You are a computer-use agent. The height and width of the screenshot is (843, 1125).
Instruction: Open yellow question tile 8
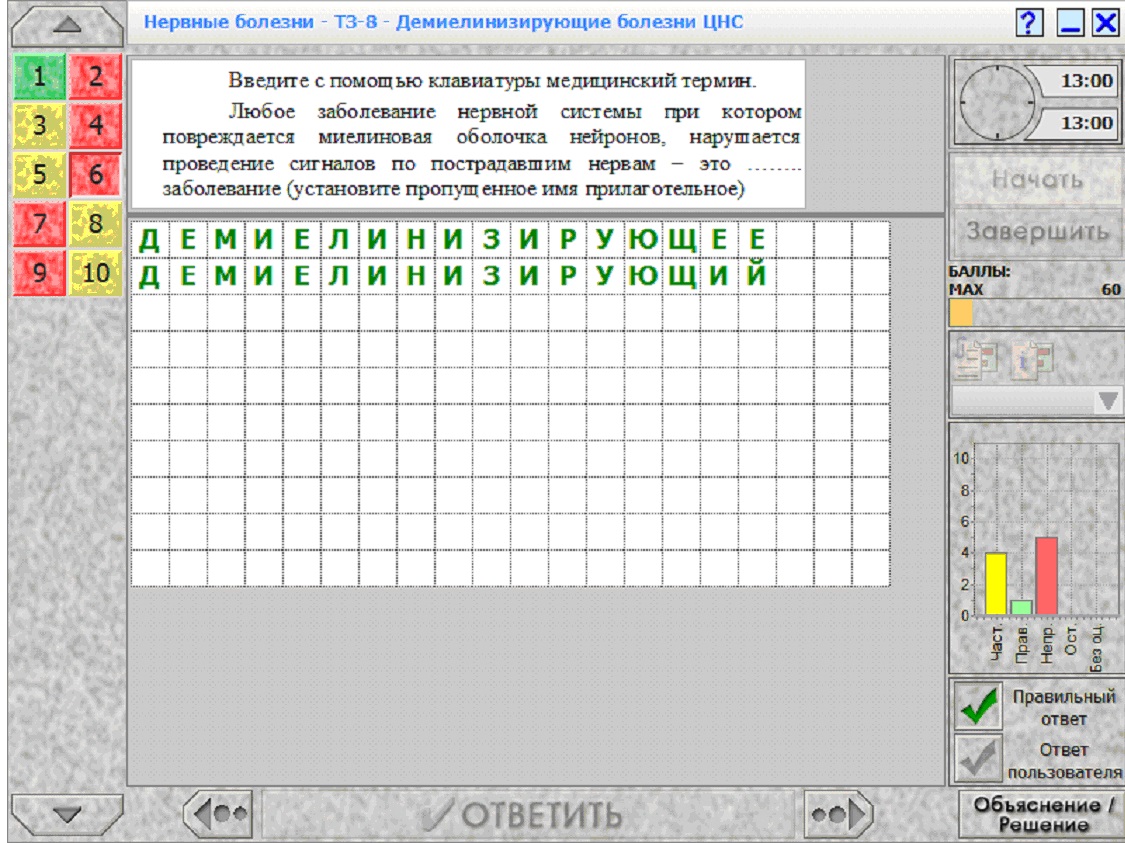pos(95,223)
